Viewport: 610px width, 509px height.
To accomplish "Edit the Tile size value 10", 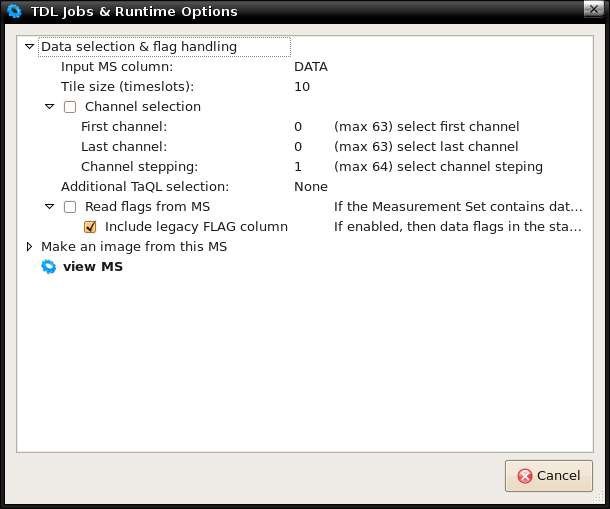I will [302, 87].
